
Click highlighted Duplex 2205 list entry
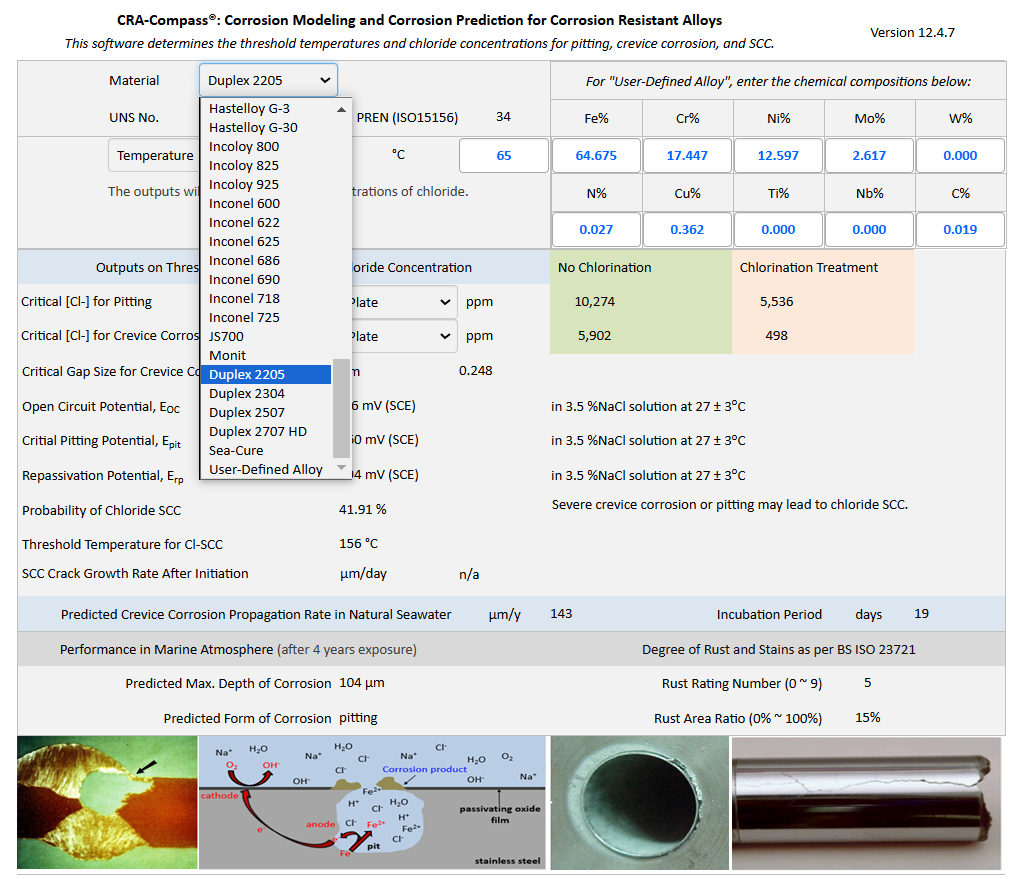click(x=266, y=374)
